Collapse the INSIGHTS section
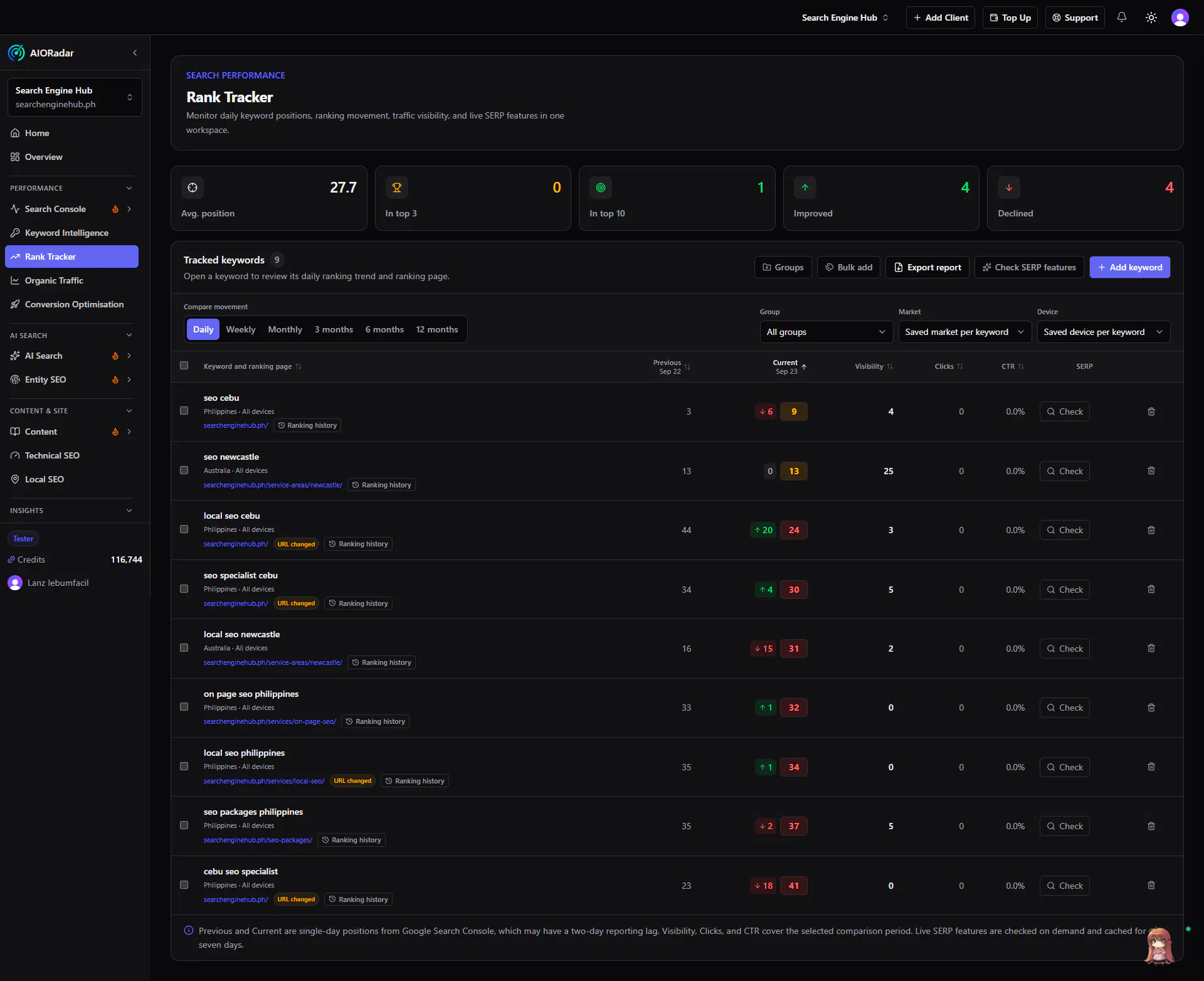1204x981 pixels. (x=129, y=511)
